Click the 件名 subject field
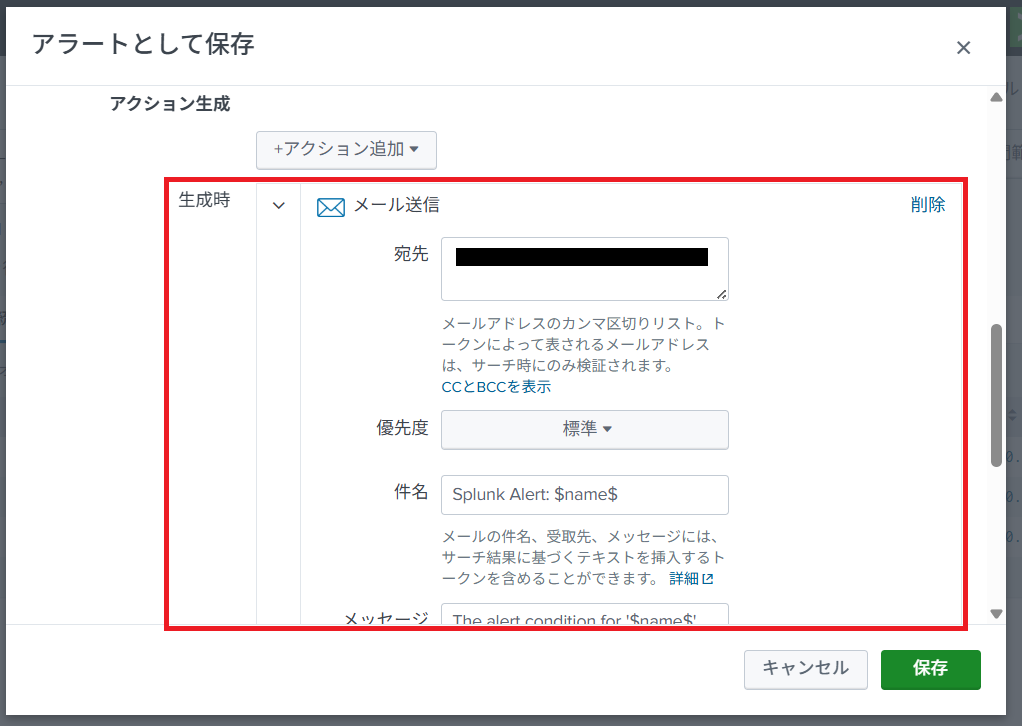The image size is (1022, 726). (584, 495)
